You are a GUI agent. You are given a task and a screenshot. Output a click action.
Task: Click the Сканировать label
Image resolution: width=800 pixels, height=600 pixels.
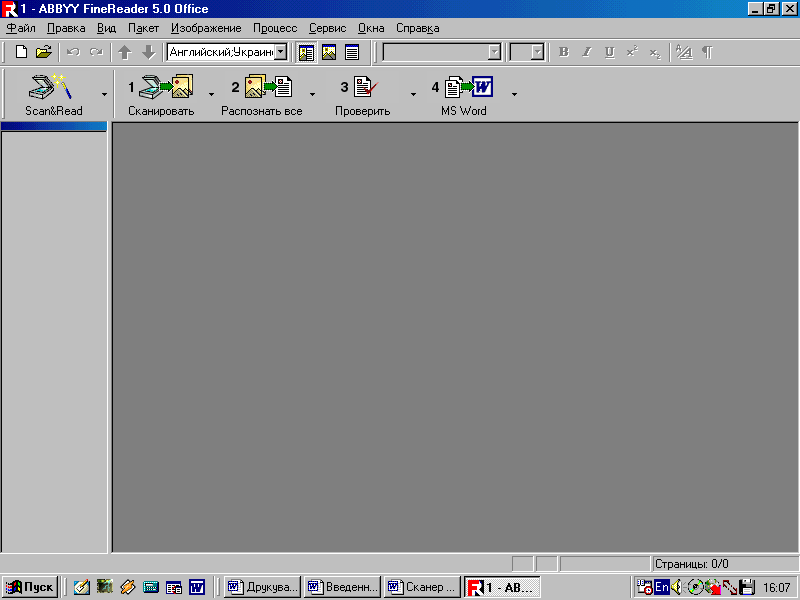click(x=161, y=111)
